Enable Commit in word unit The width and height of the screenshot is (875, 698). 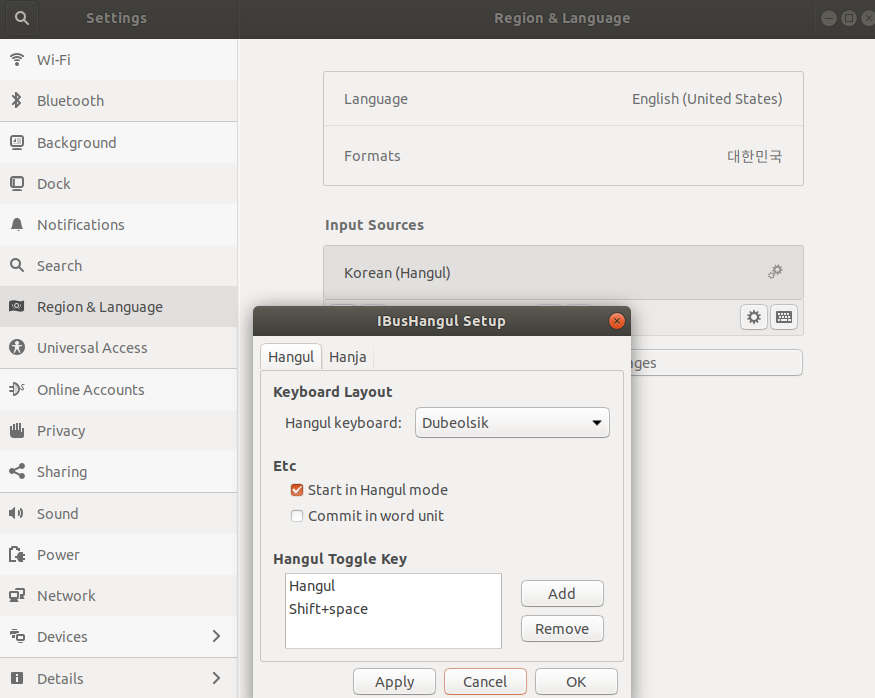[x=297, y=516]
